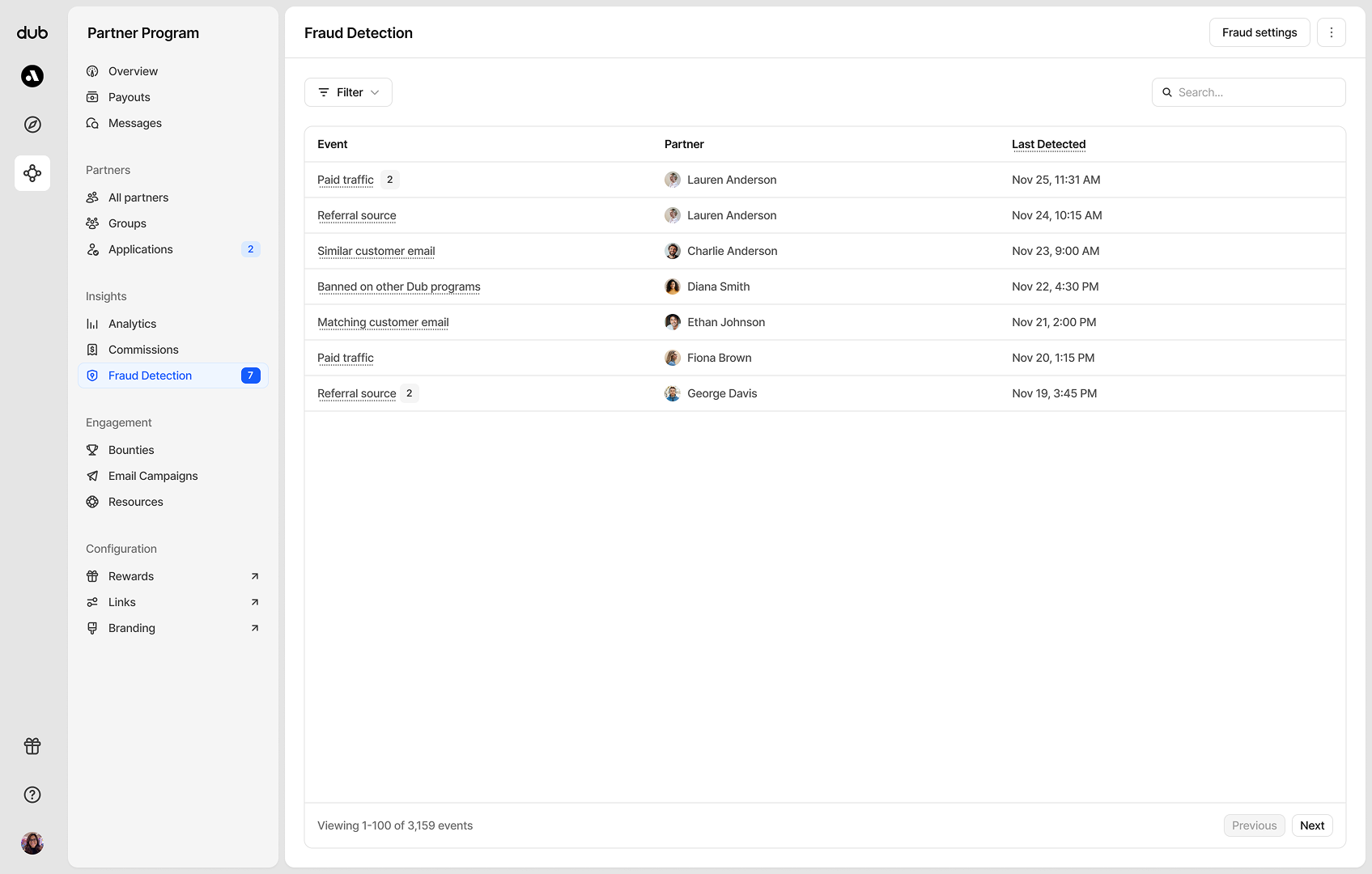Open the compass explore icon in left rail

pos(32,125)
